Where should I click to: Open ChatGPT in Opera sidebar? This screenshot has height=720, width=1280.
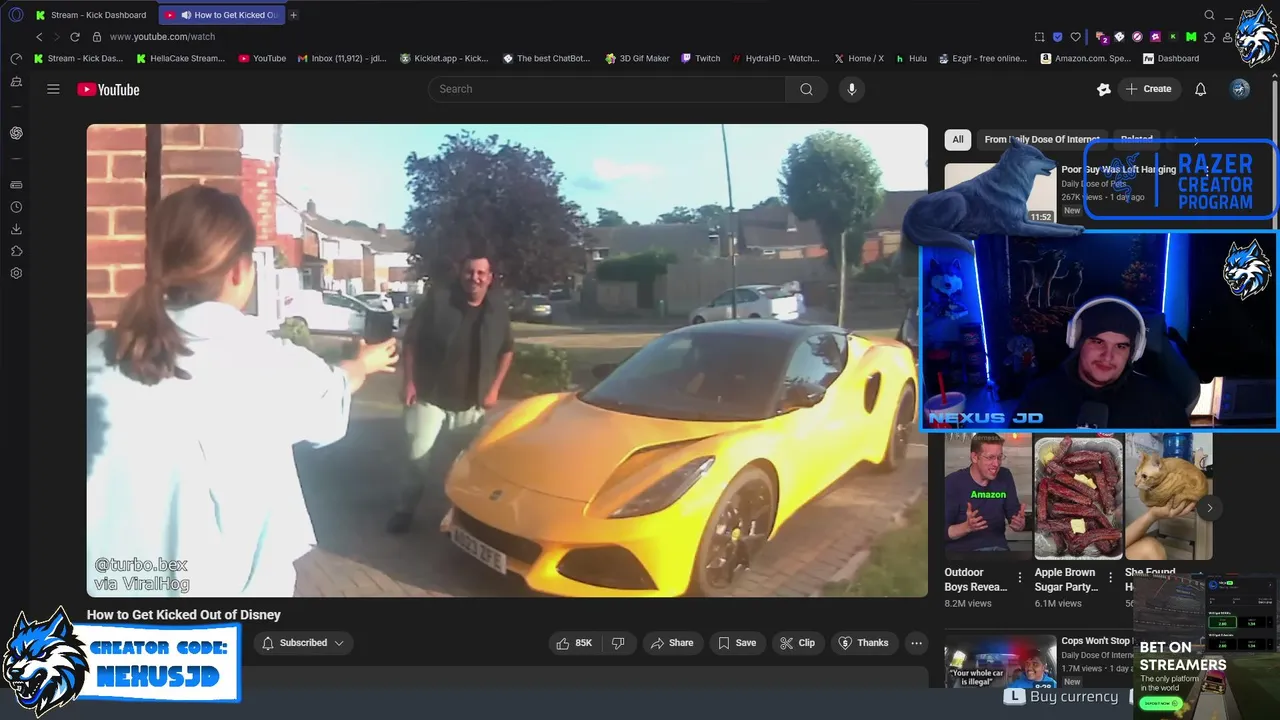(x=16, y=133)
